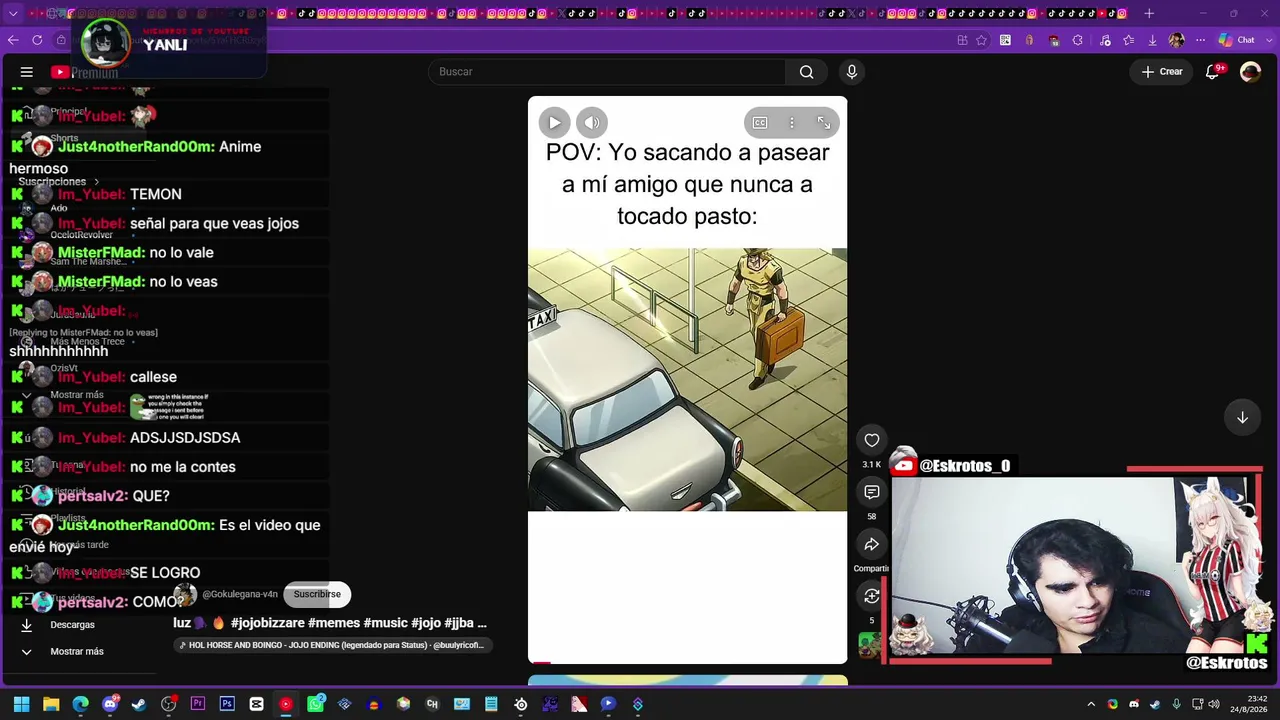This screenshot has height=720, width=1280.
Task: Like the Short with the heart
Action: 872,440
